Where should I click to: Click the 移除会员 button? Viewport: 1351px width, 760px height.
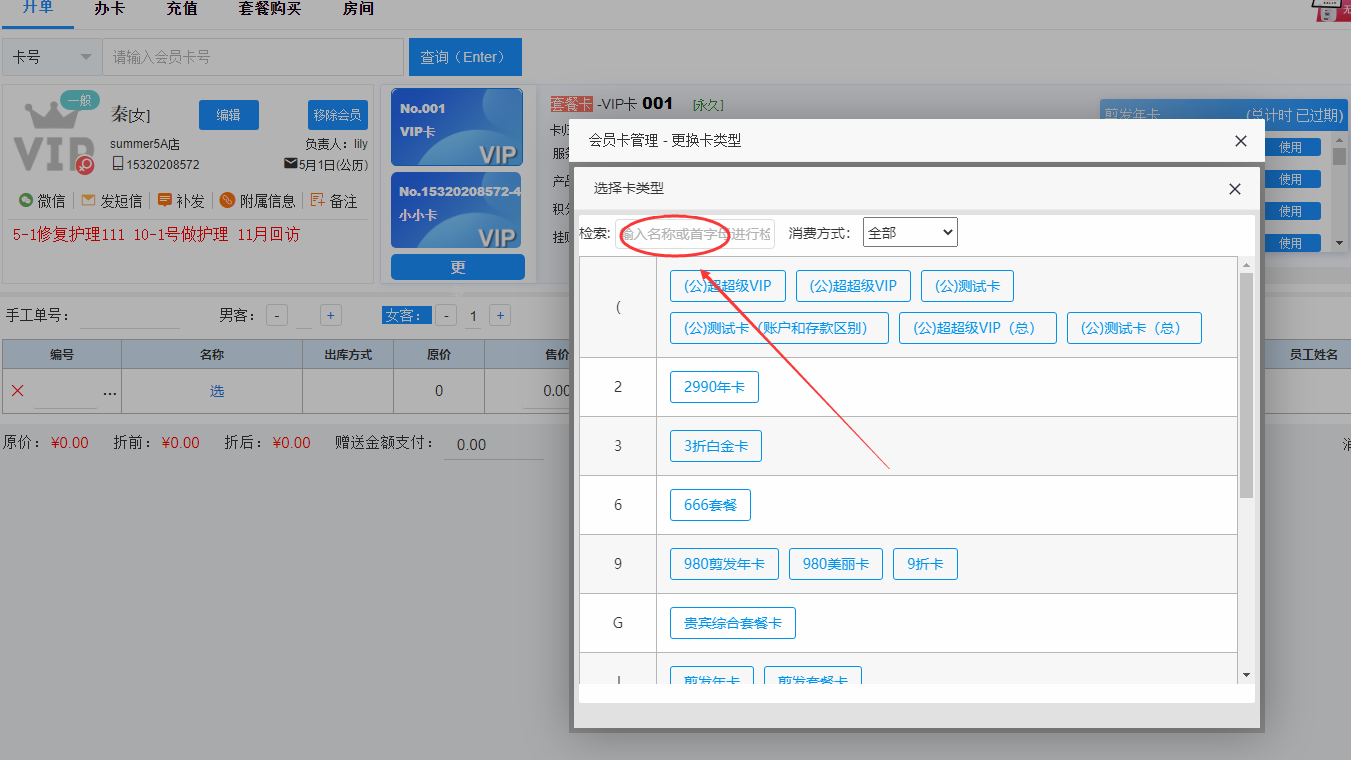coord(338,115)
